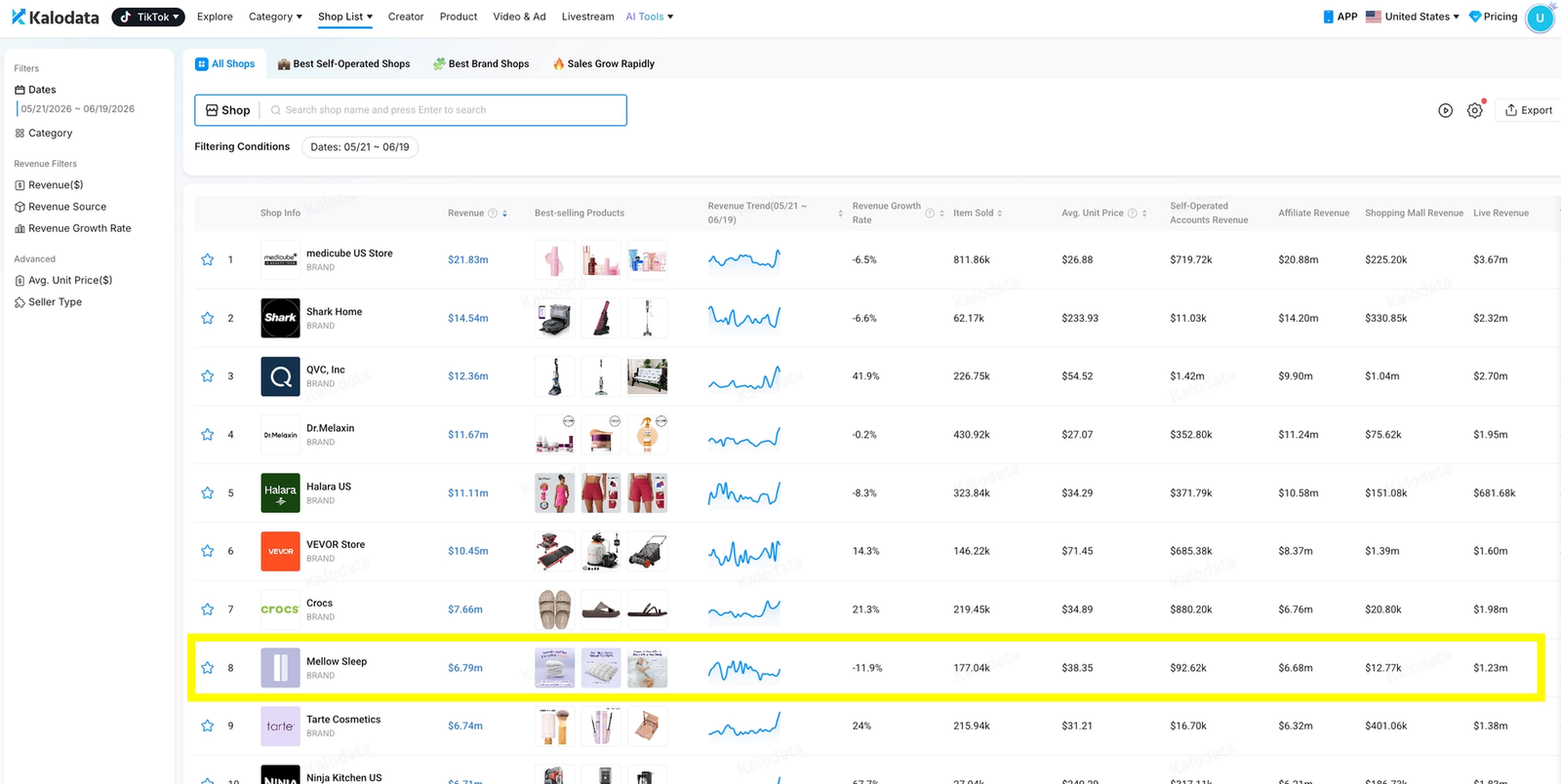Star the Mellow Sleep shop
The width and height of the screenshot is (1561, 784).
pyautogui.click(x=208, y=668)
